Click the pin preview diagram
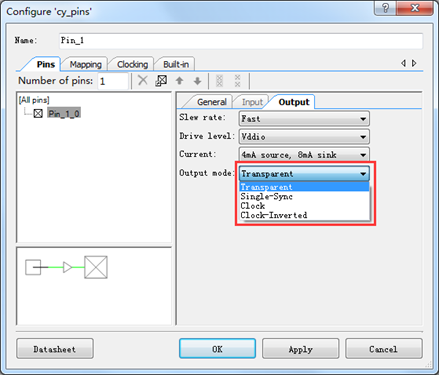 coord(67,267)
